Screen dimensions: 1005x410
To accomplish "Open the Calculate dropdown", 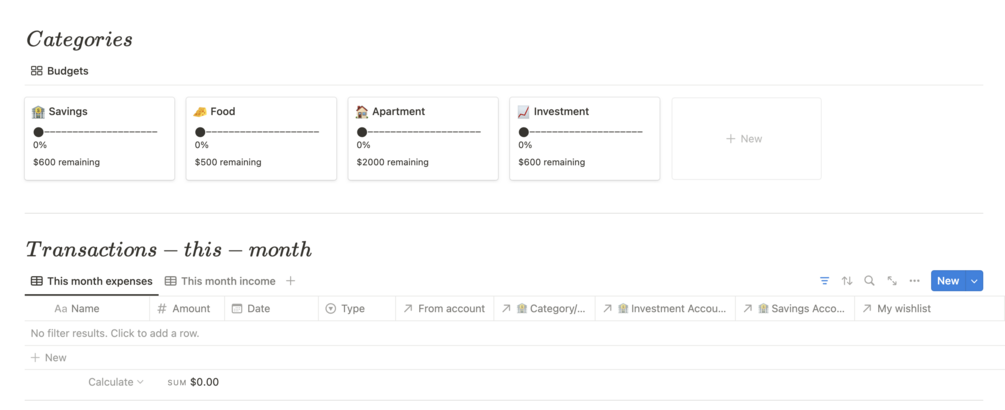I will (115, 382).
